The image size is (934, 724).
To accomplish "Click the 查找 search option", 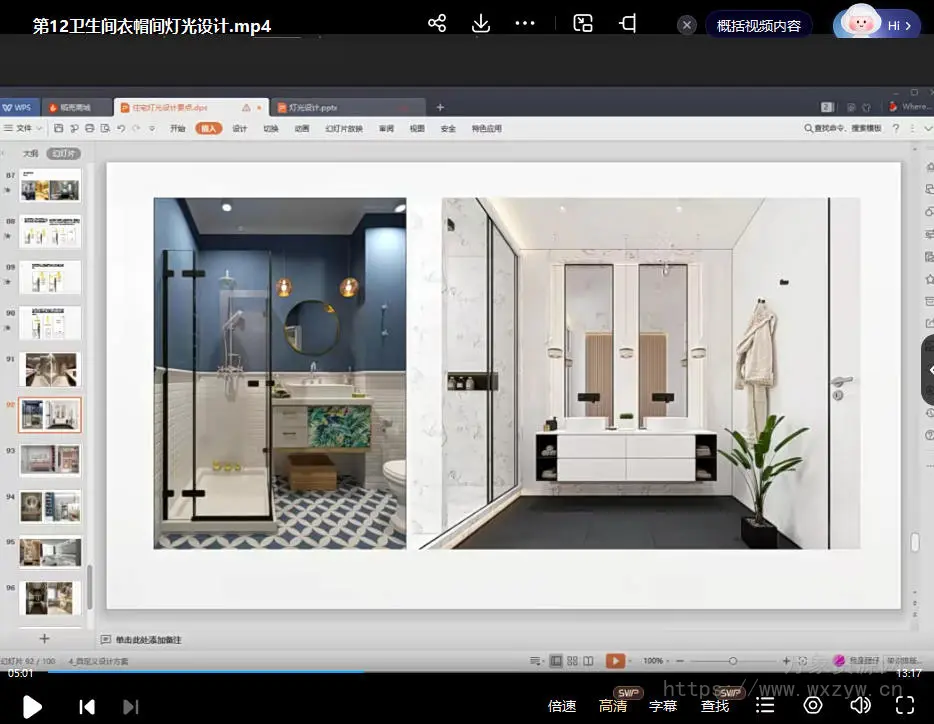I will [715, 706].
